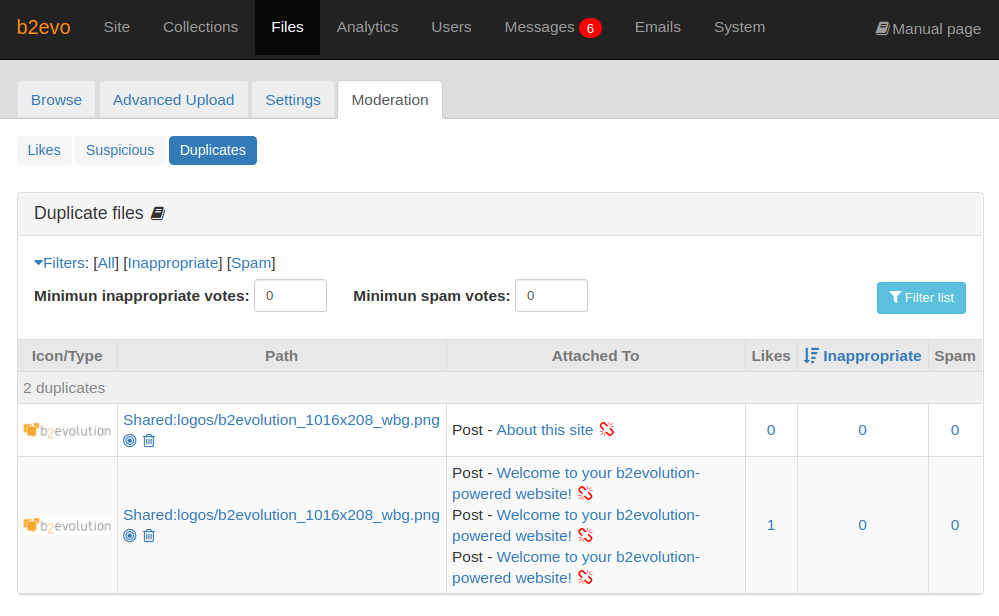
Task: Open the Site menu
Action: pos(117,27)
